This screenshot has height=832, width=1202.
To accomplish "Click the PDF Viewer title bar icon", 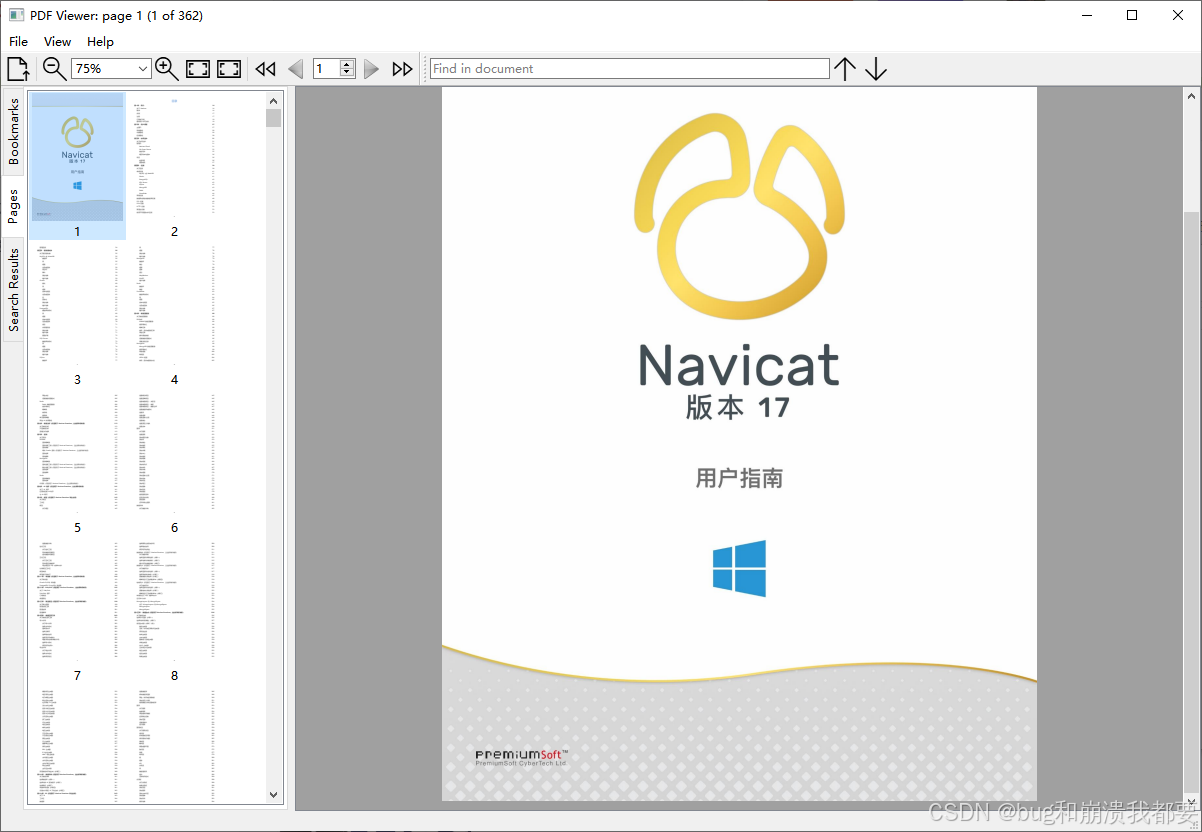I will click(x=16, y=15).
